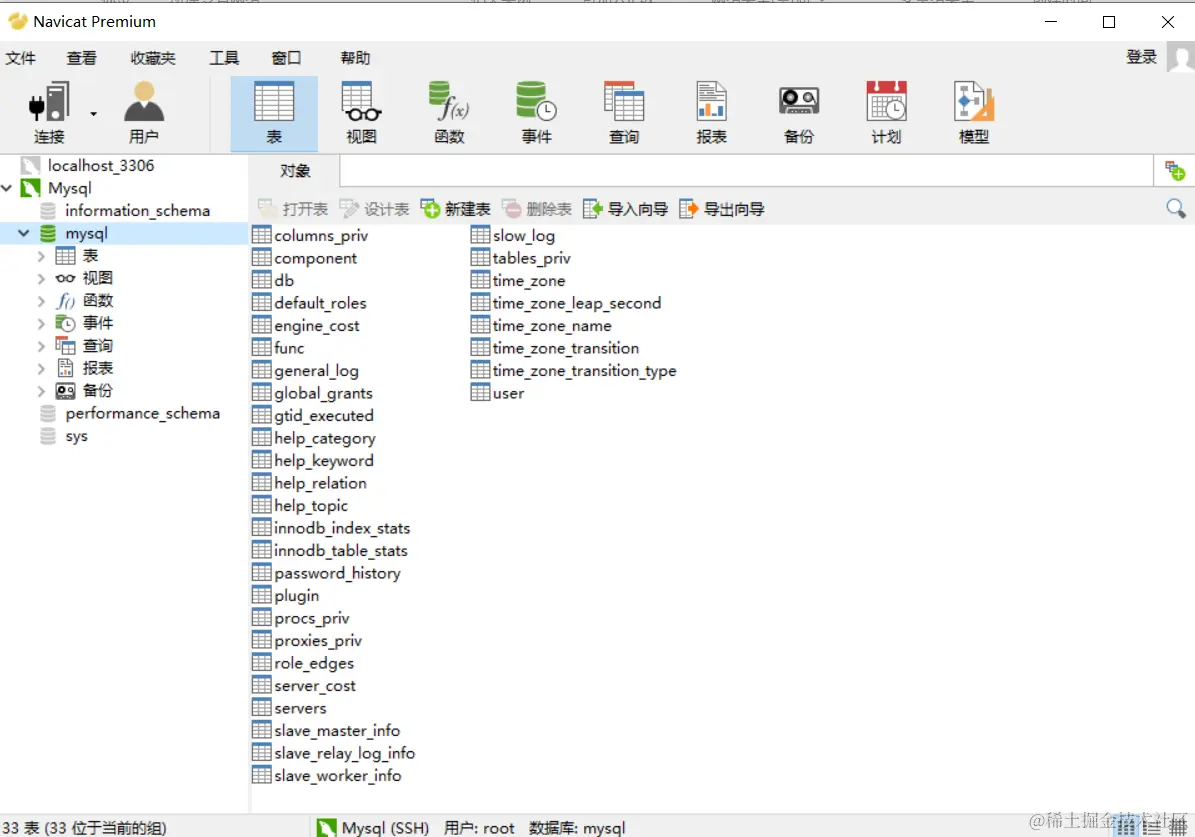Open the 查看 (View) menu
1195x837 pixels.
pos(82,58)
